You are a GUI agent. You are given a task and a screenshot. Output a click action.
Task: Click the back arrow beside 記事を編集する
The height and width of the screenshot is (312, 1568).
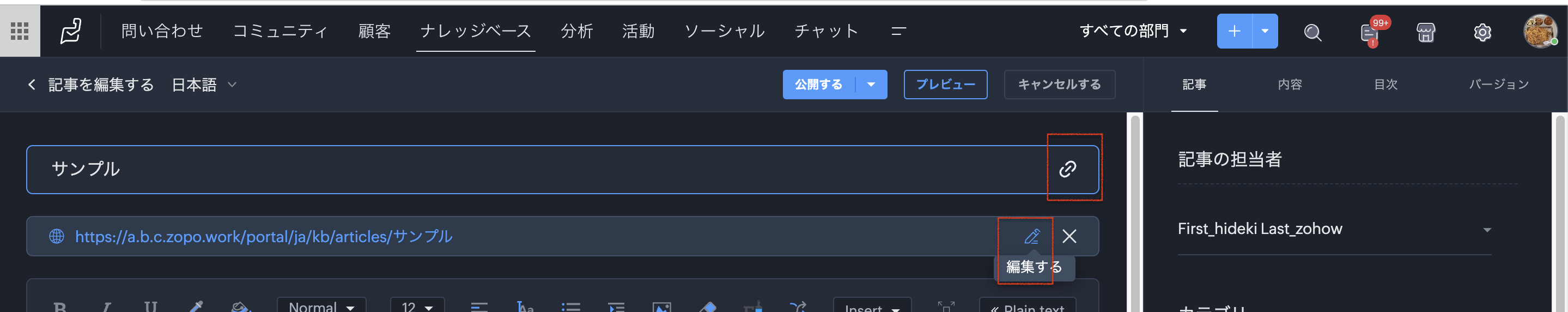point(32,85)
